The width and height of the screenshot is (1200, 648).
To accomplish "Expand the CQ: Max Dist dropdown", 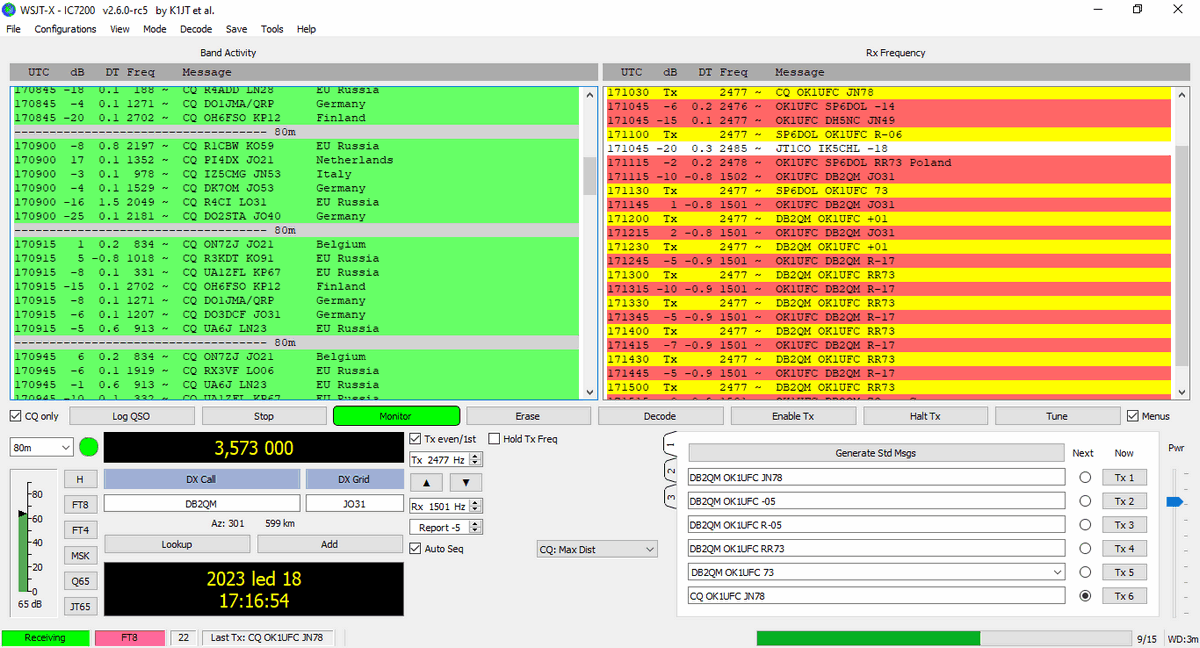I will point(597,549).
